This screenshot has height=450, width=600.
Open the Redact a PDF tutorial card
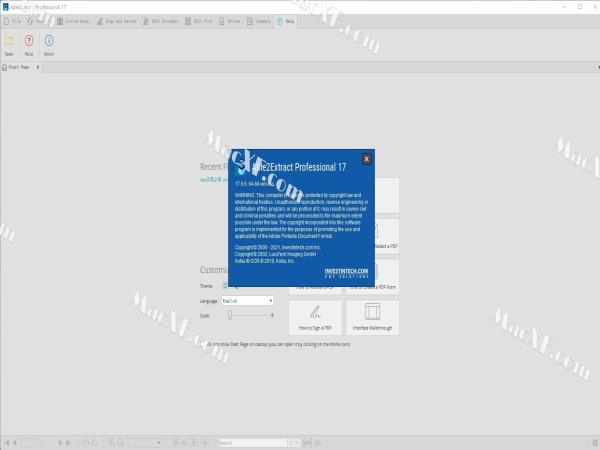(386, 235)
